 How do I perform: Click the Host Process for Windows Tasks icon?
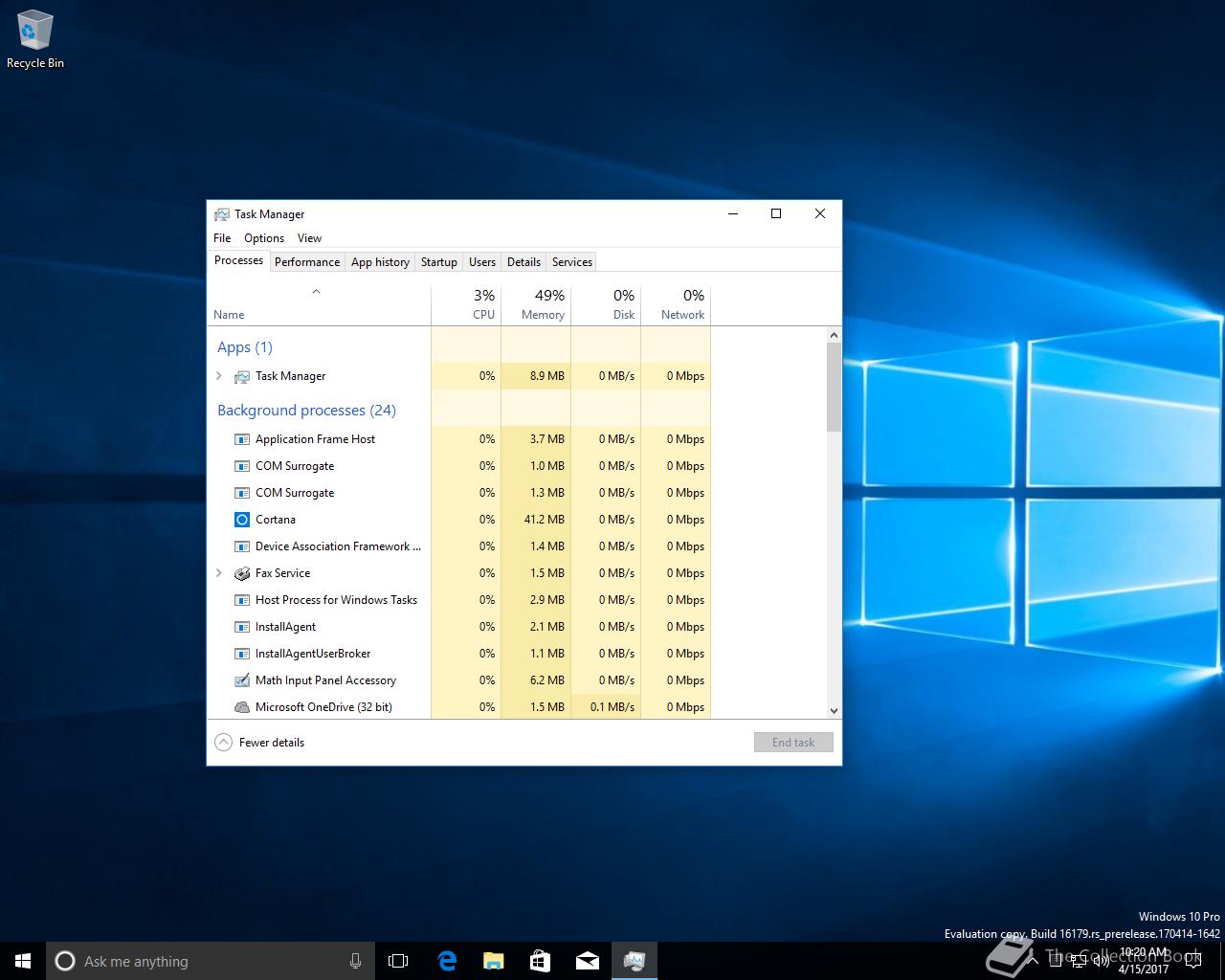(242, 600)
